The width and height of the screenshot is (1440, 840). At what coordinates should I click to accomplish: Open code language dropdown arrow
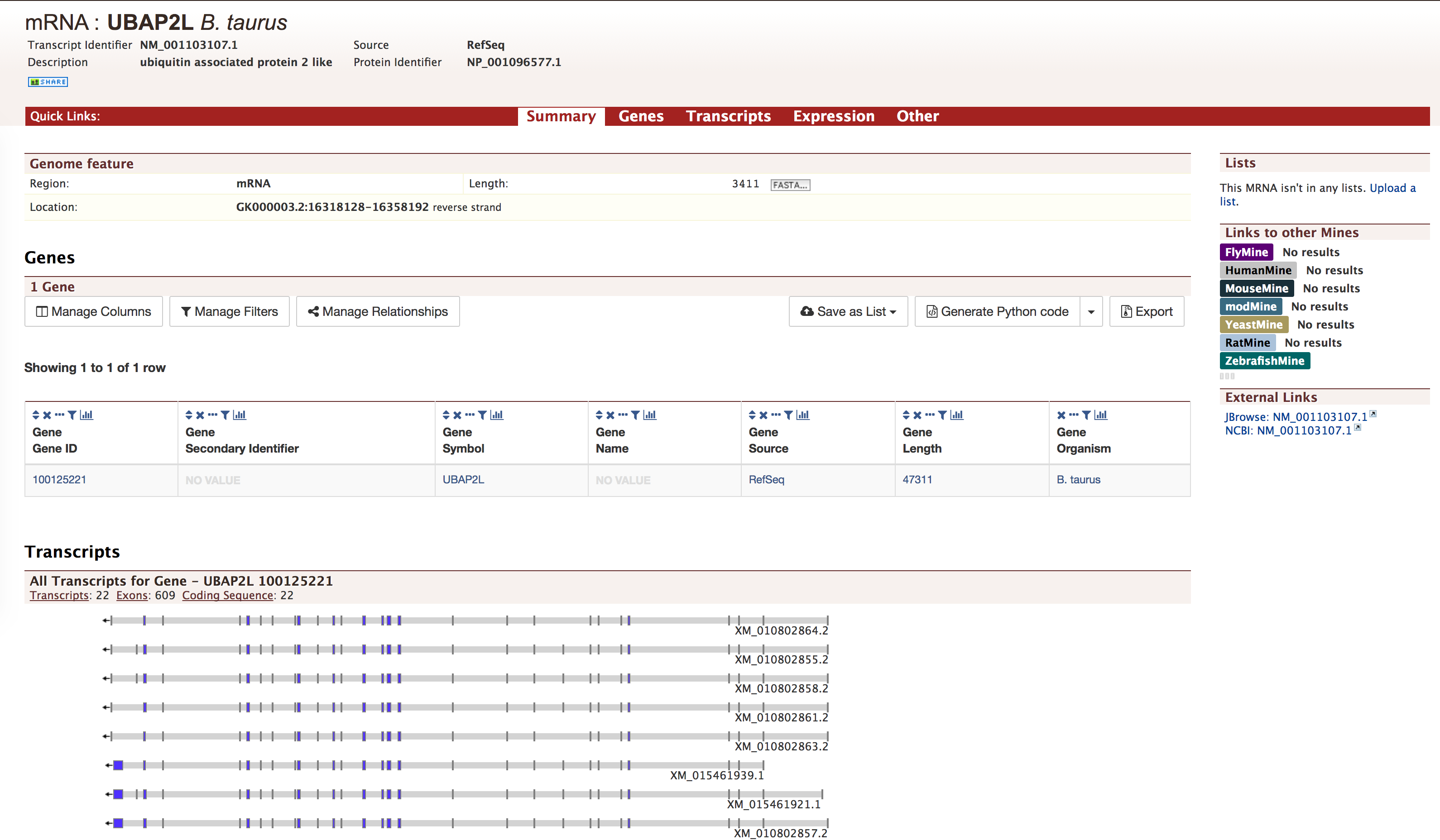point(1091,312)
